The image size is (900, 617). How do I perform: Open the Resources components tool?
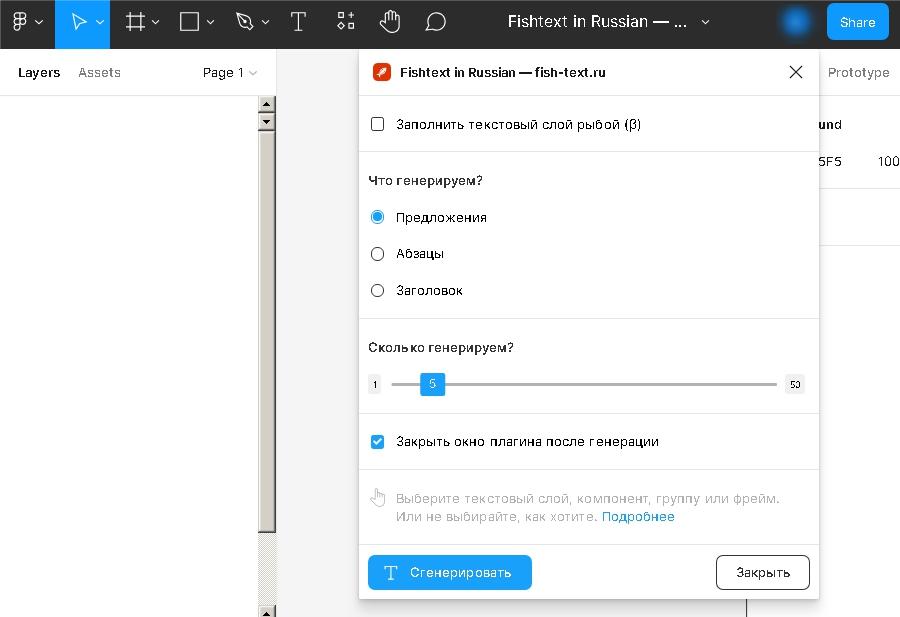coord(345,22)
